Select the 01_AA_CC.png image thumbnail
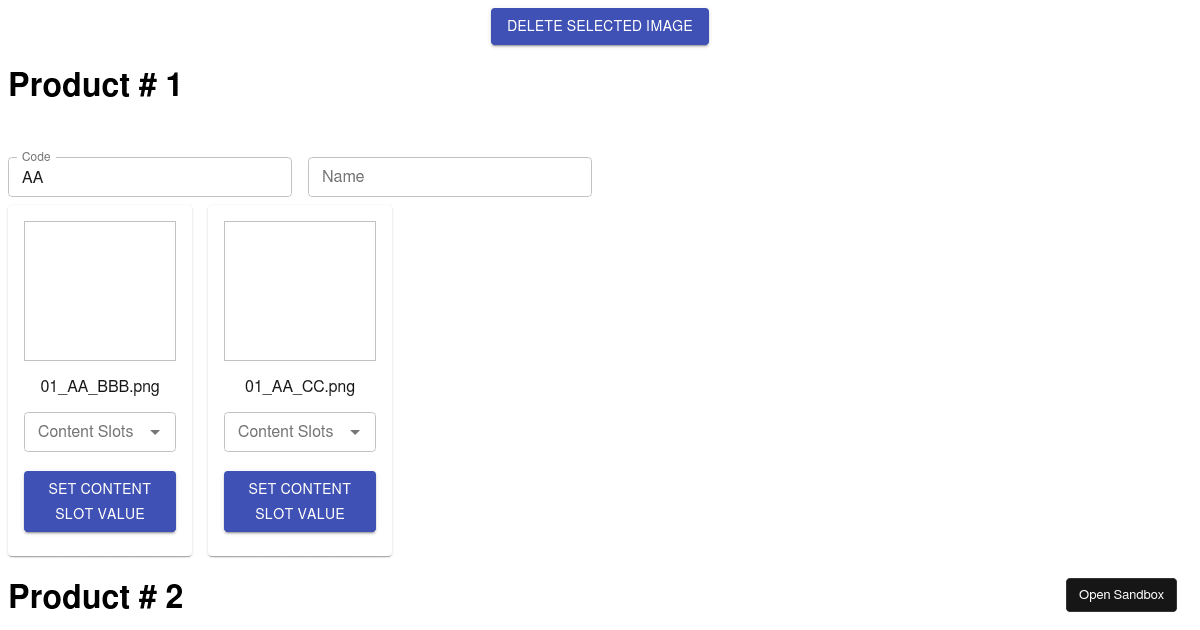 (x=300, y=291)
